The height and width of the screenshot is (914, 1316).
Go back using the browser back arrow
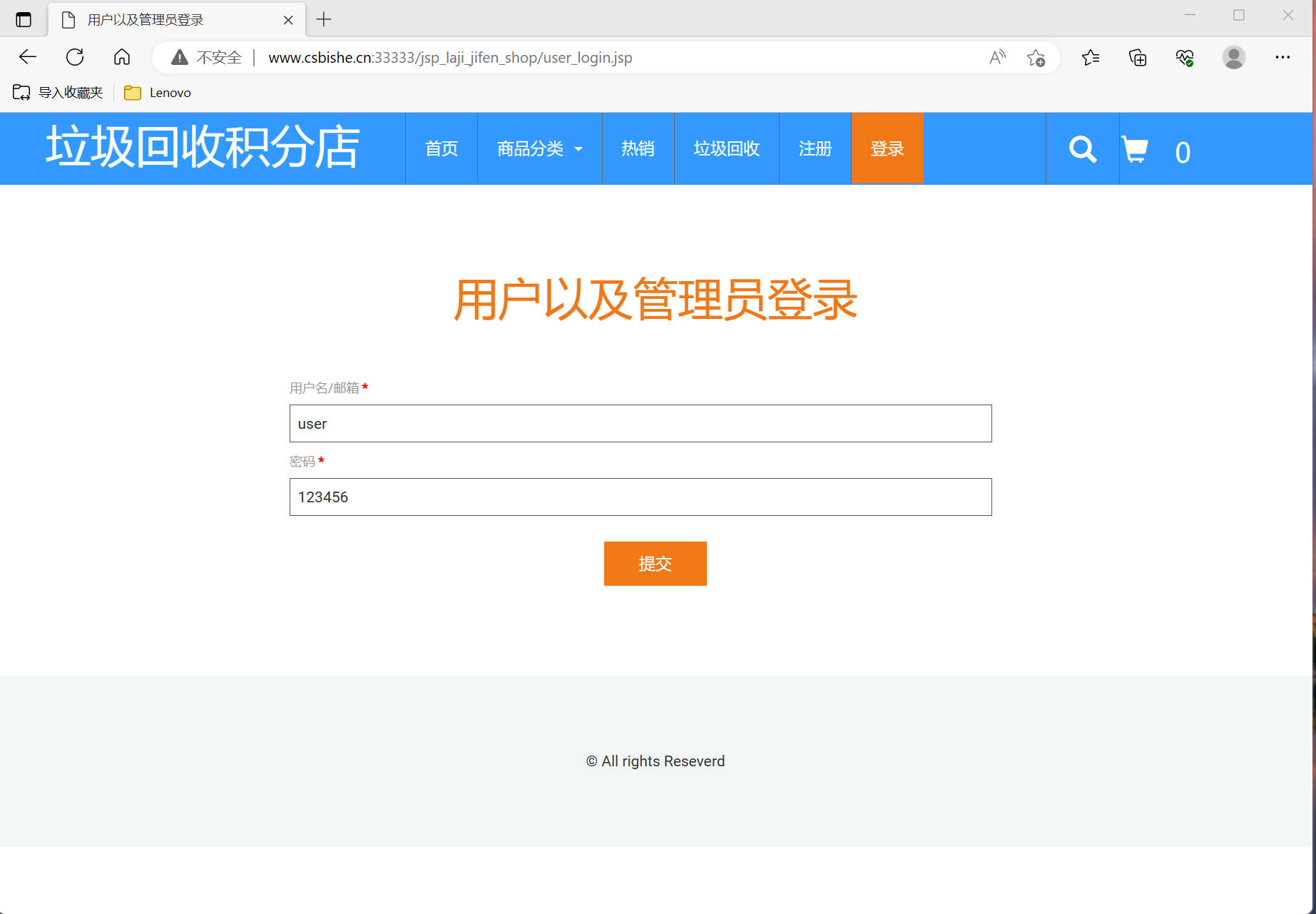tap(27, 57)
